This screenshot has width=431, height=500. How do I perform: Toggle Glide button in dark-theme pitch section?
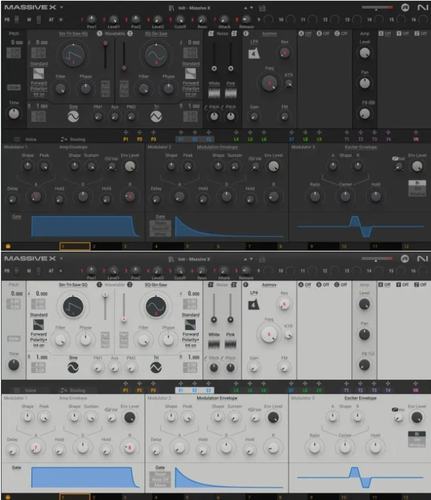[14, 87]
